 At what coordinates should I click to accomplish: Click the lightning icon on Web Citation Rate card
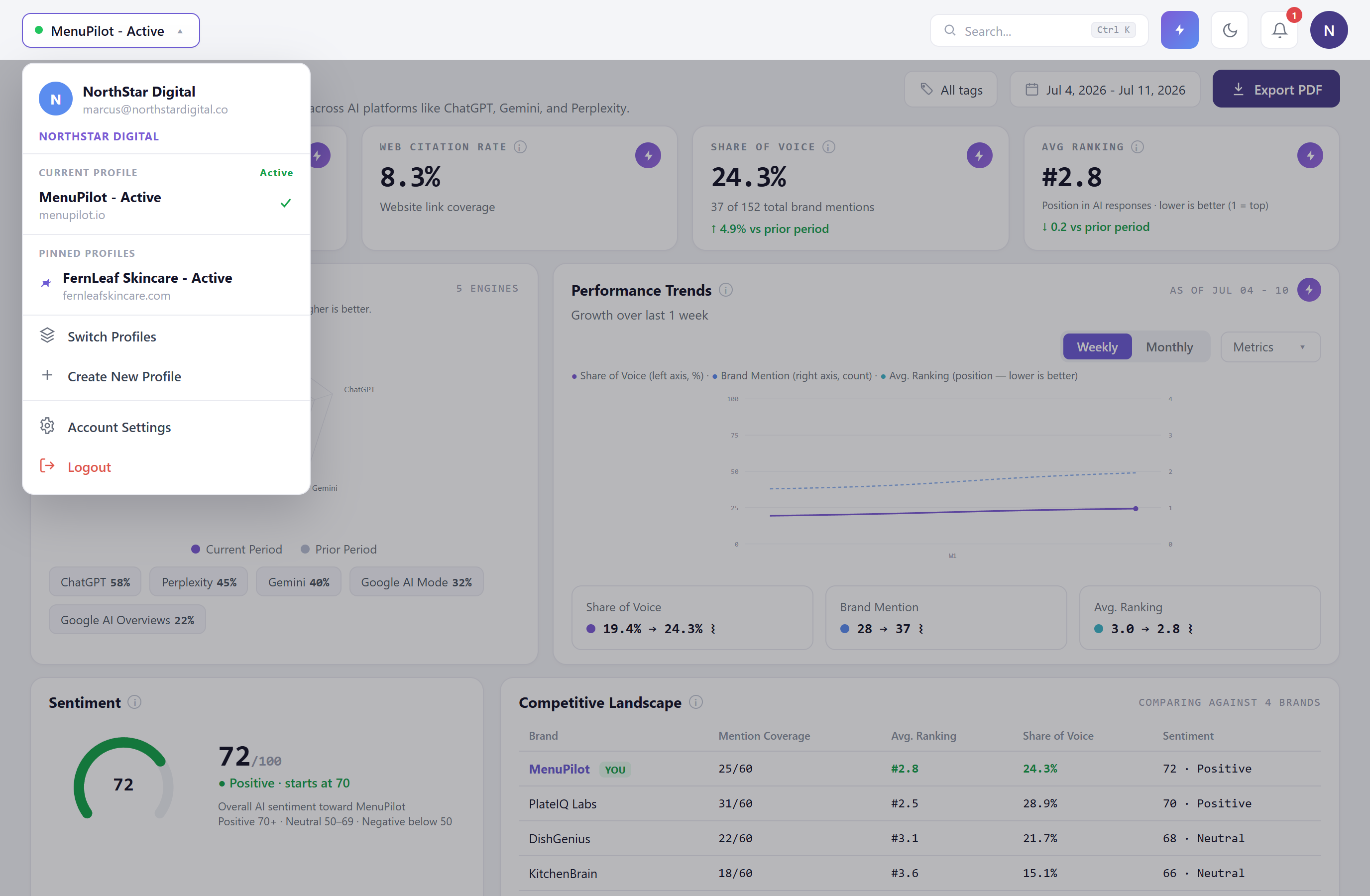coord(648,155)
